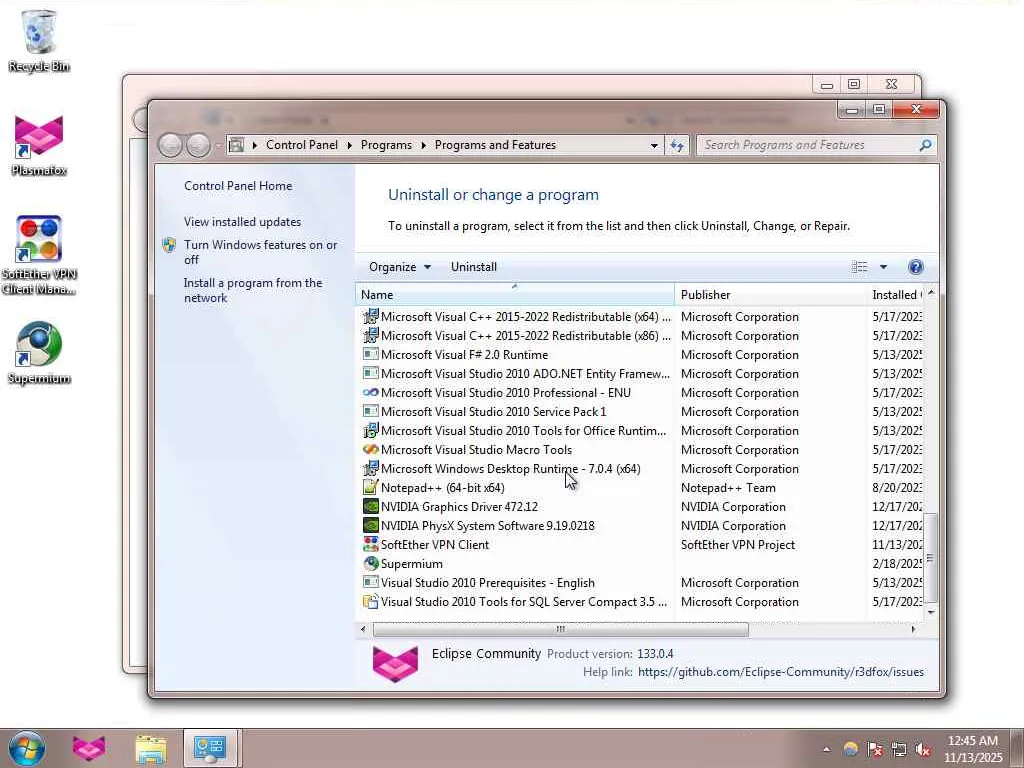The width and height of the screenshot is (1024, 768).
Task: Click the refresh button beside address bar
Action: (677, 145)
